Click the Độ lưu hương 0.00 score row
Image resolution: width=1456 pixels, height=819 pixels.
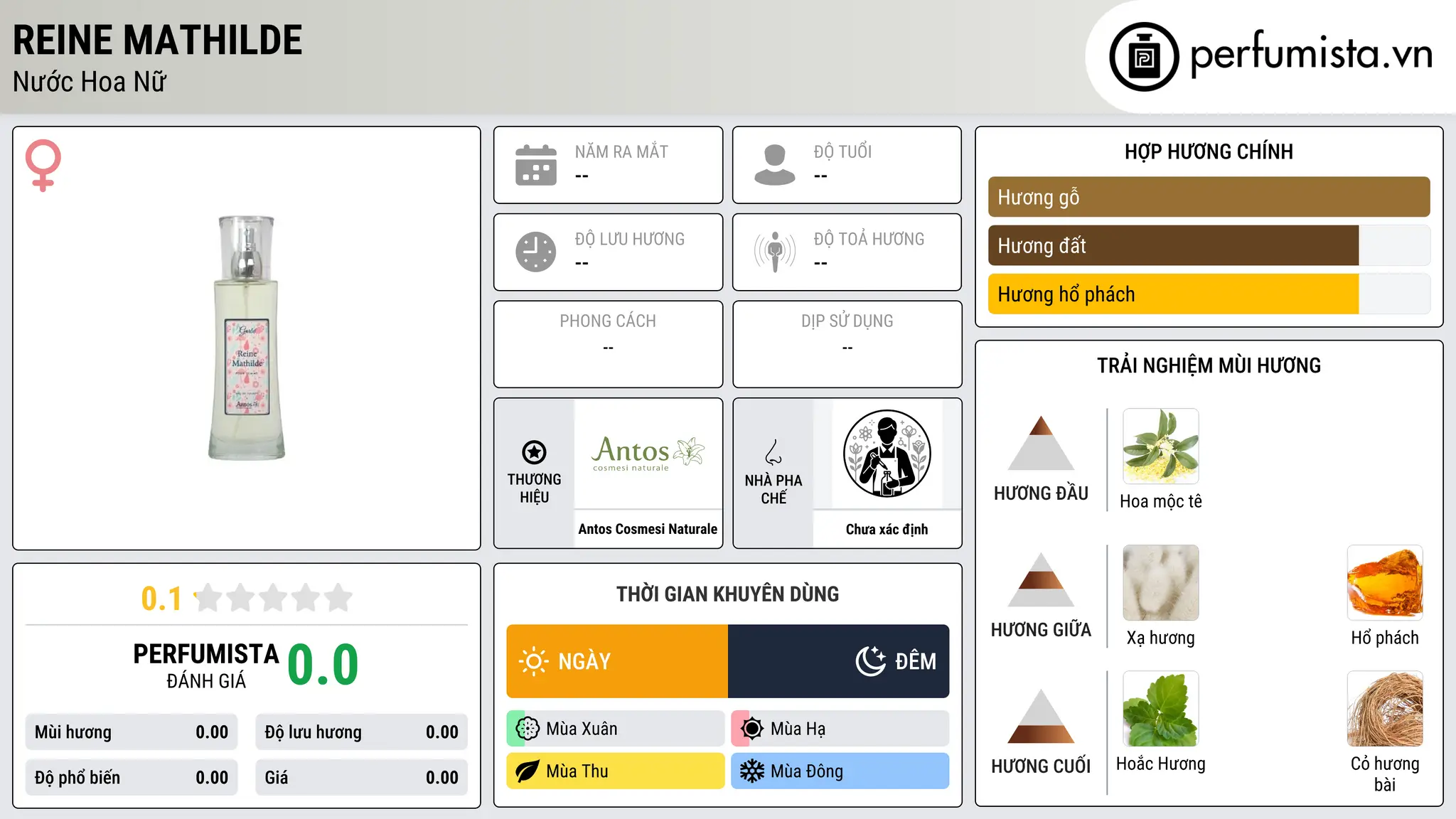point(361,732)
